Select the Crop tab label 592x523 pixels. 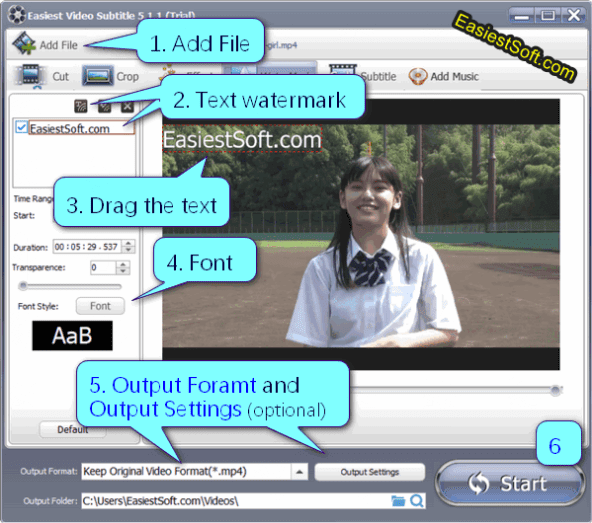(128, 77)
